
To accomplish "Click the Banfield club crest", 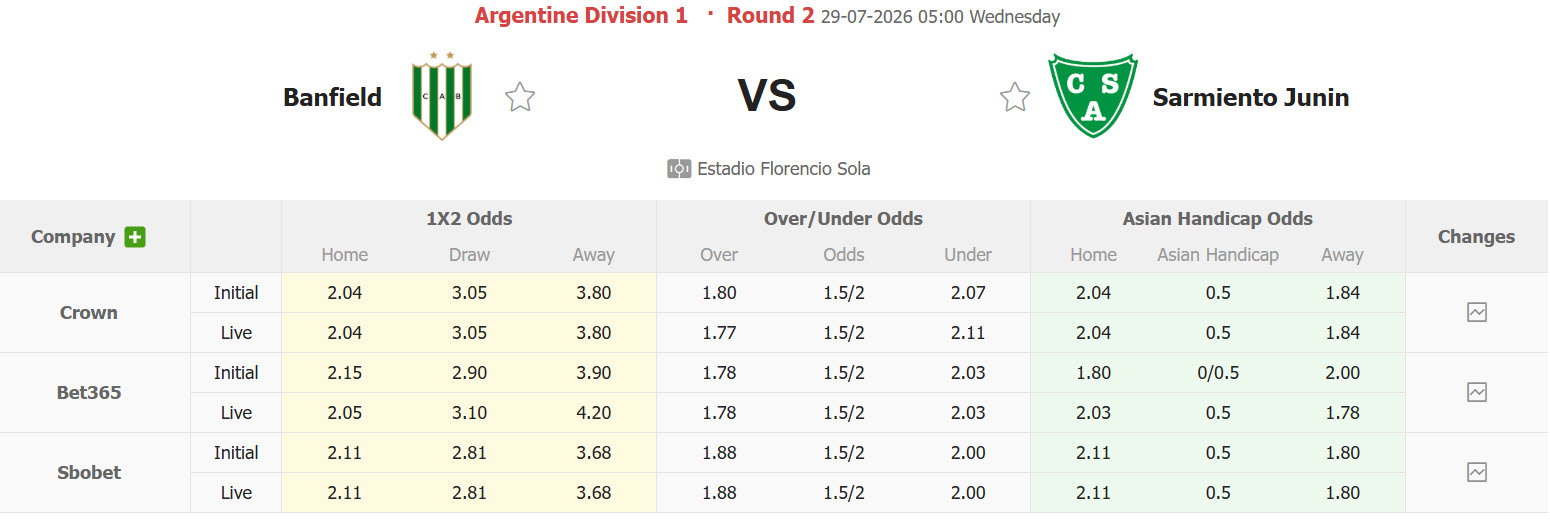I will tap(442, 96).
